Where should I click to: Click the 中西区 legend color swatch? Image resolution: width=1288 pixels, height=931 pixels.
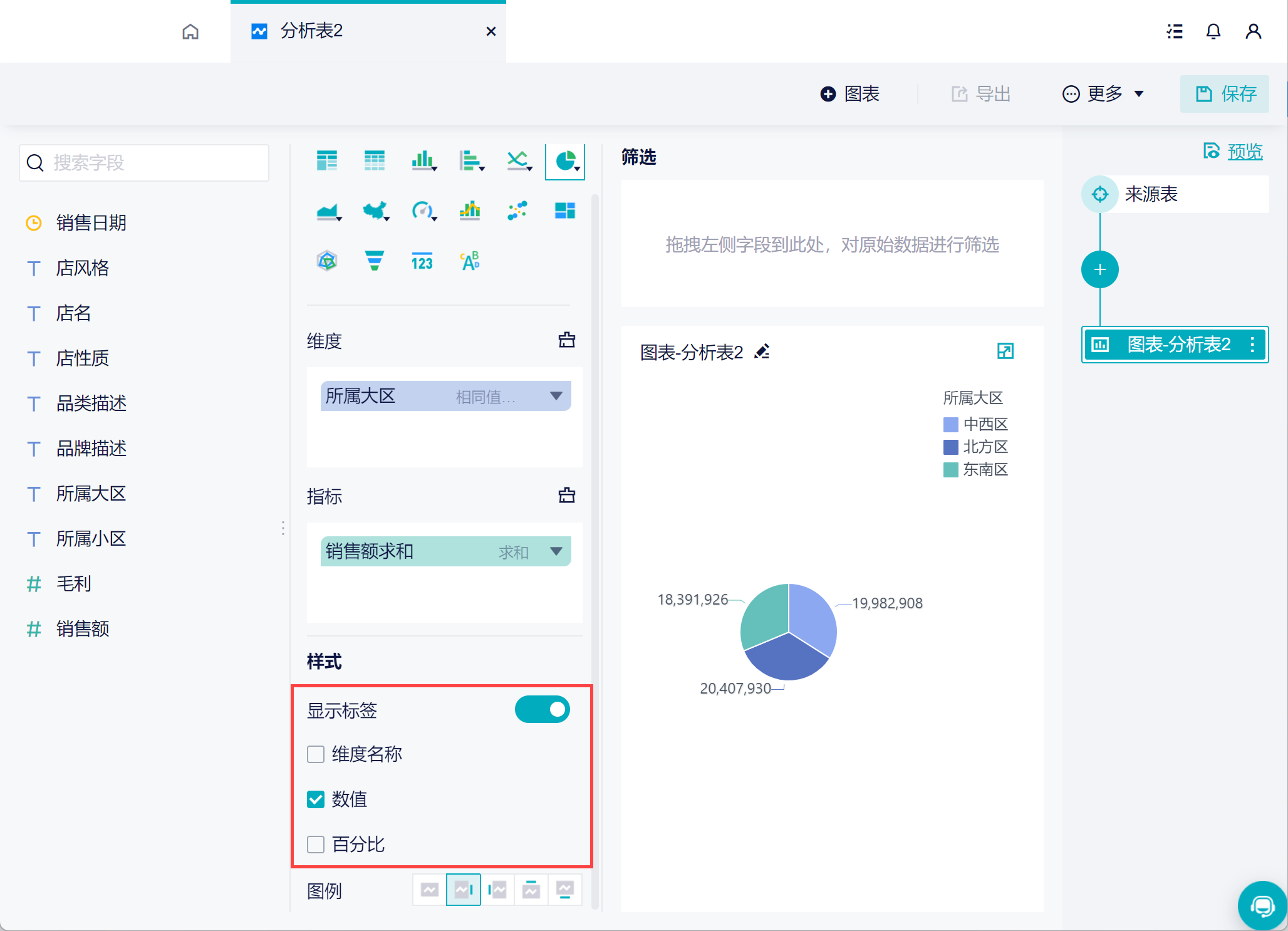(950, 425)
